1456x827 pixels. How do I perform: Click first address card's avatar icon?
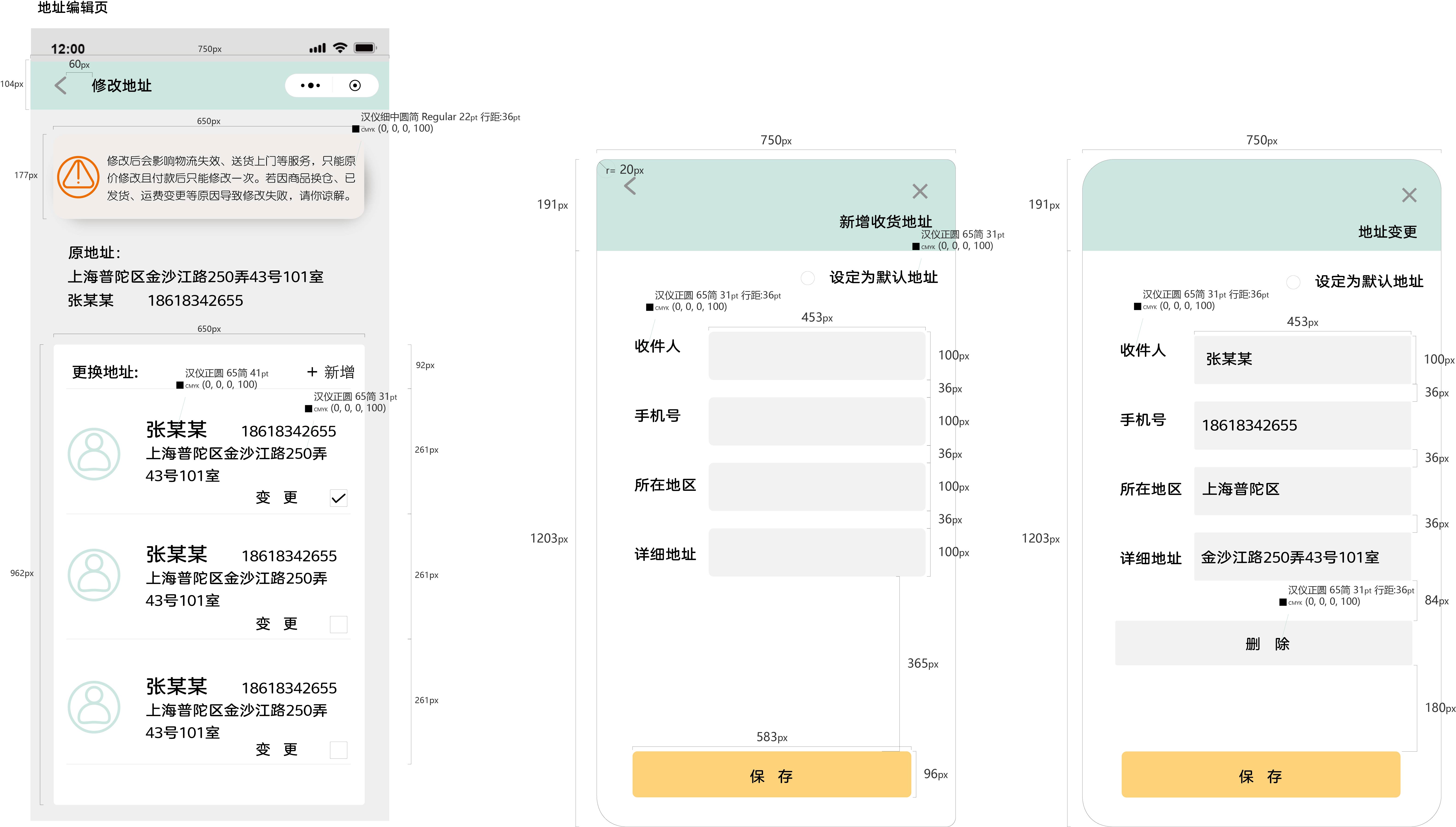point(94,454)
